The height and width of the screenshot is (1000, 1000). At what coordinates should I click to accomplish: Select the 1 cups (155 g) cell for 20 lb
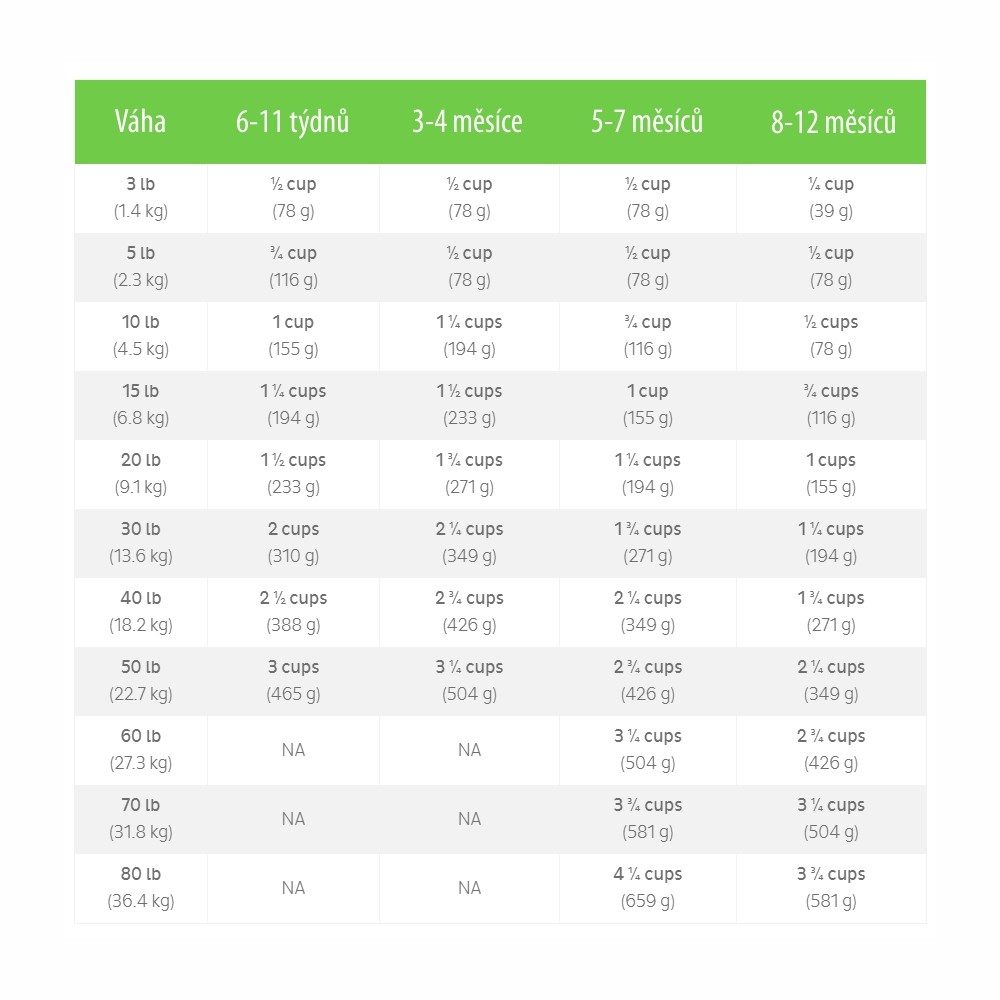tap(831, 474)
